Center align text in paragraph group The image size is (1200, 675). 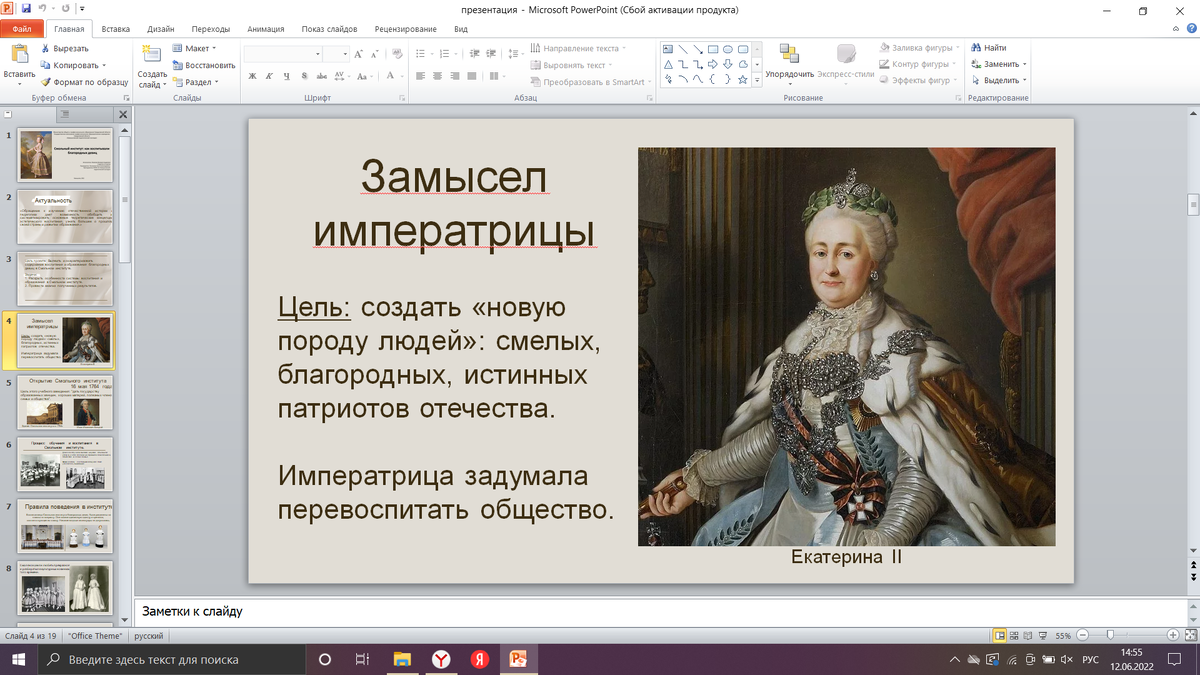pyautogui.click(x=437, y=76)
